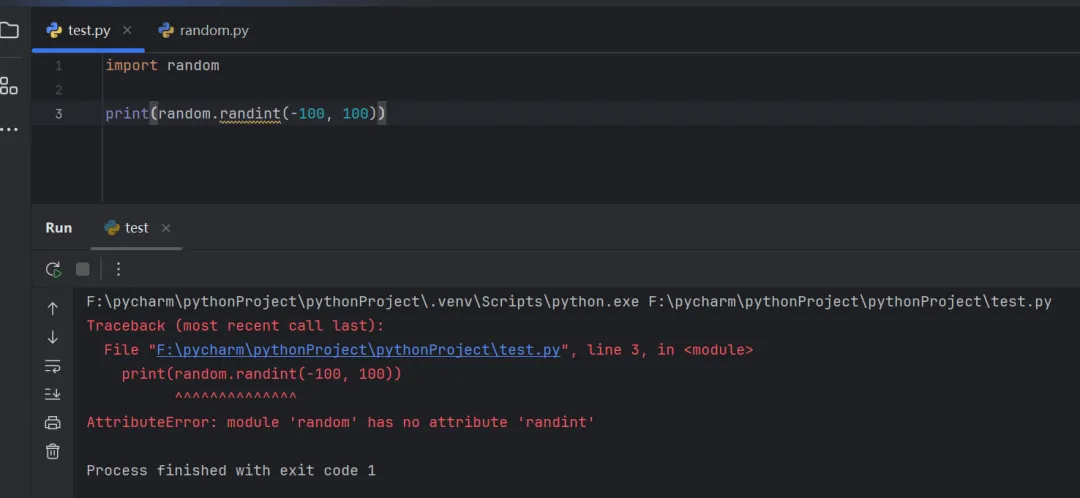Toggle scroll to end of output
The height and width of the screenshot is (498, 1080).
point(53,394)
